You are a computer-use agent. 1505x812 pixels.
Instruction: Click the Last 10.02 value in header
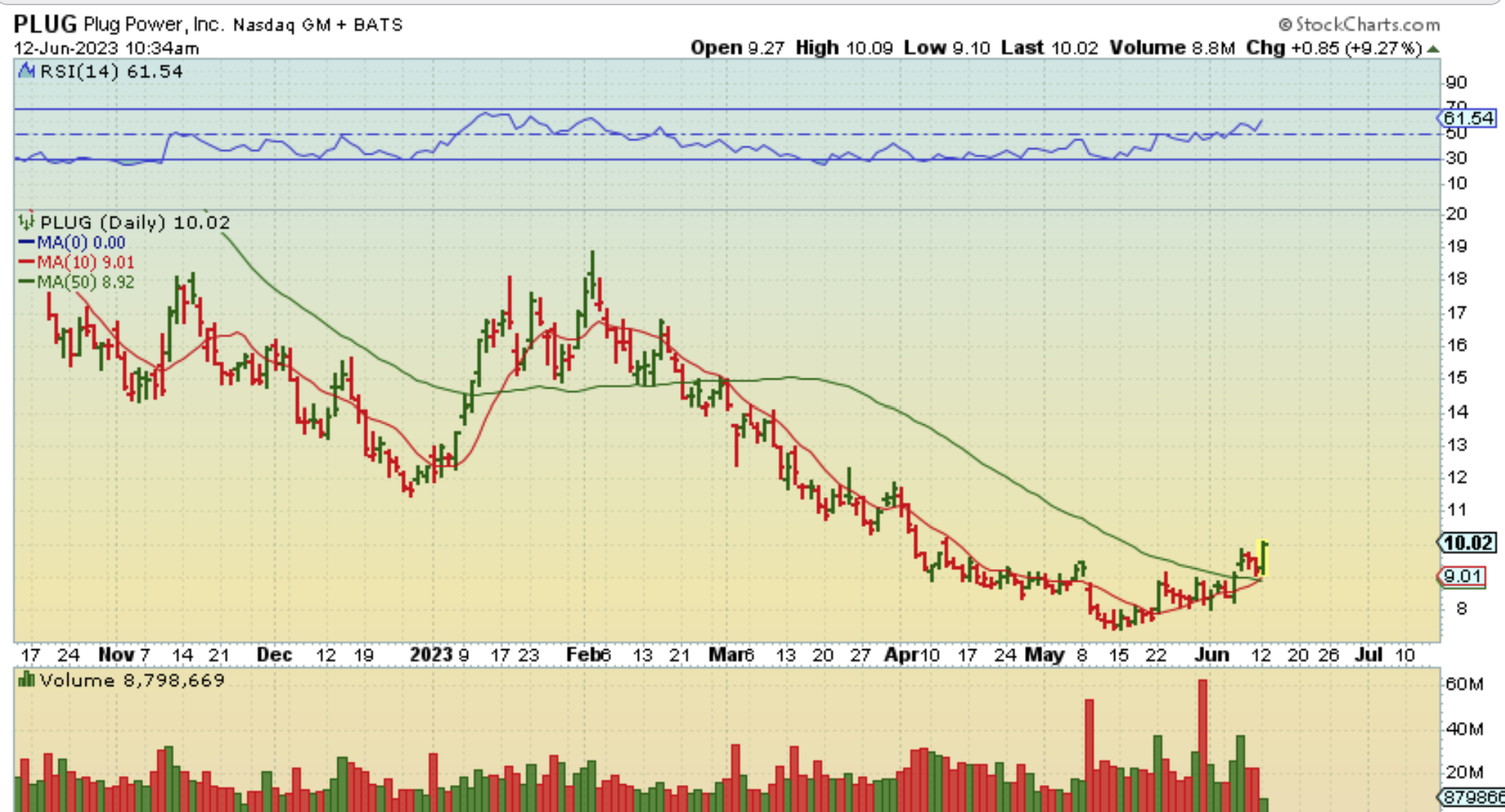click(x=1074, y=48)
